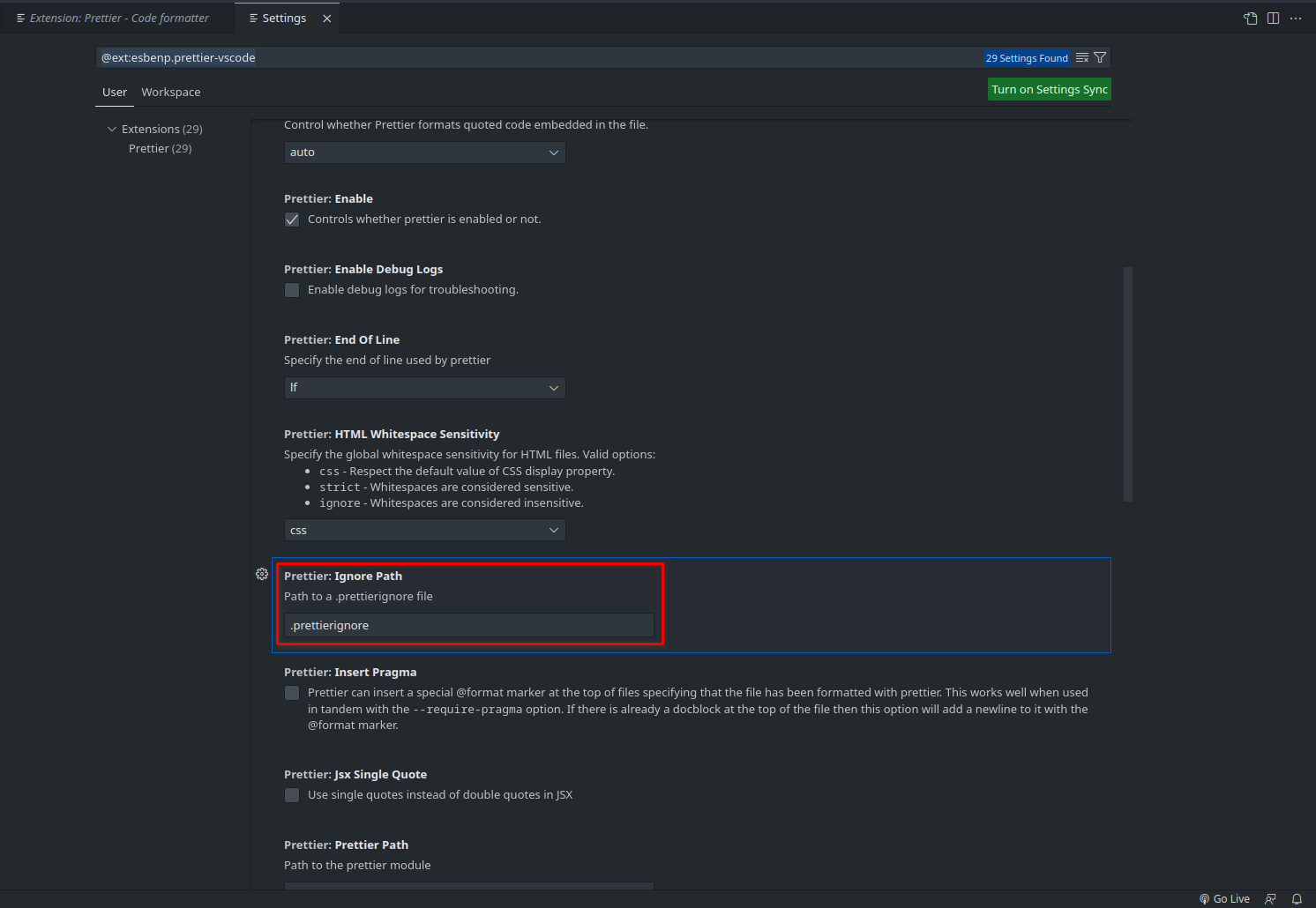Switch to Workspace settings tab
The height and width of the screenshot is (908, 1316).
tap(171, 92)
